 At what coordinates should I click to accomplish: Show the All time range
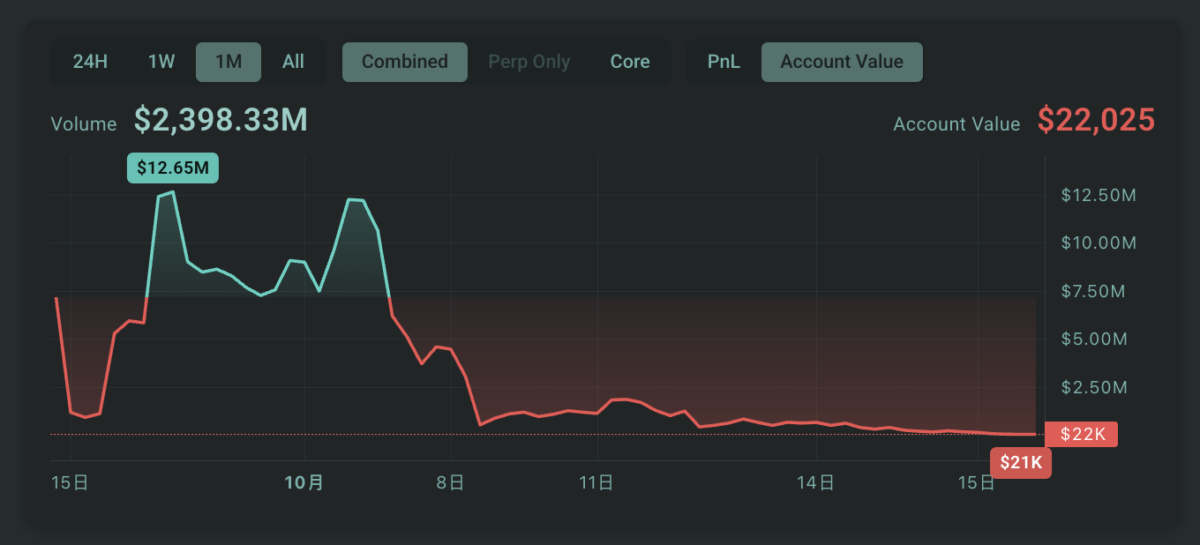293,61
